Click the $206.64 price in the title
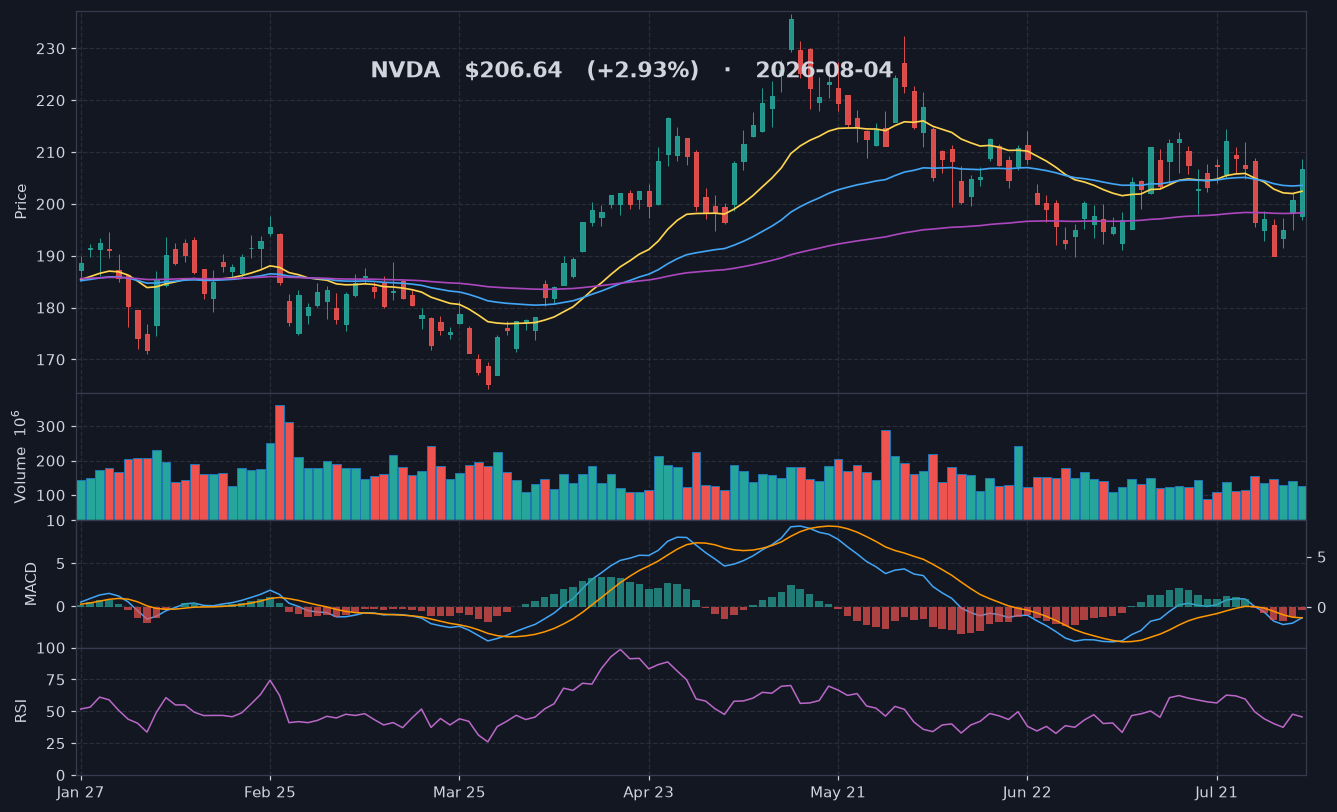This screenshot has width=1337, height=812. 513,71
